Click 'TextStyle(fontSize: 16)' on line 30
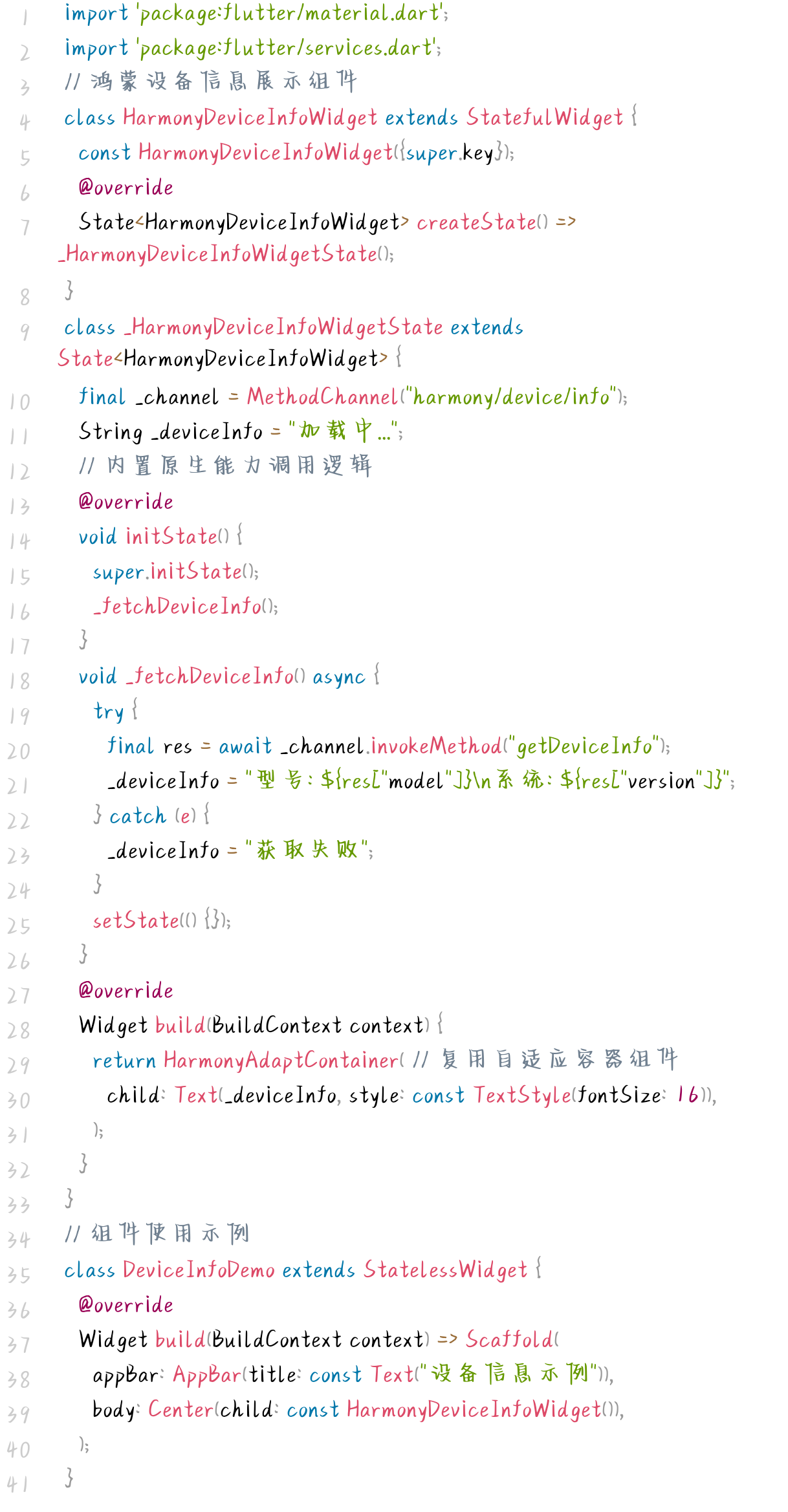Screen dimensions: 788x1512 click(x=591, y=1096)
